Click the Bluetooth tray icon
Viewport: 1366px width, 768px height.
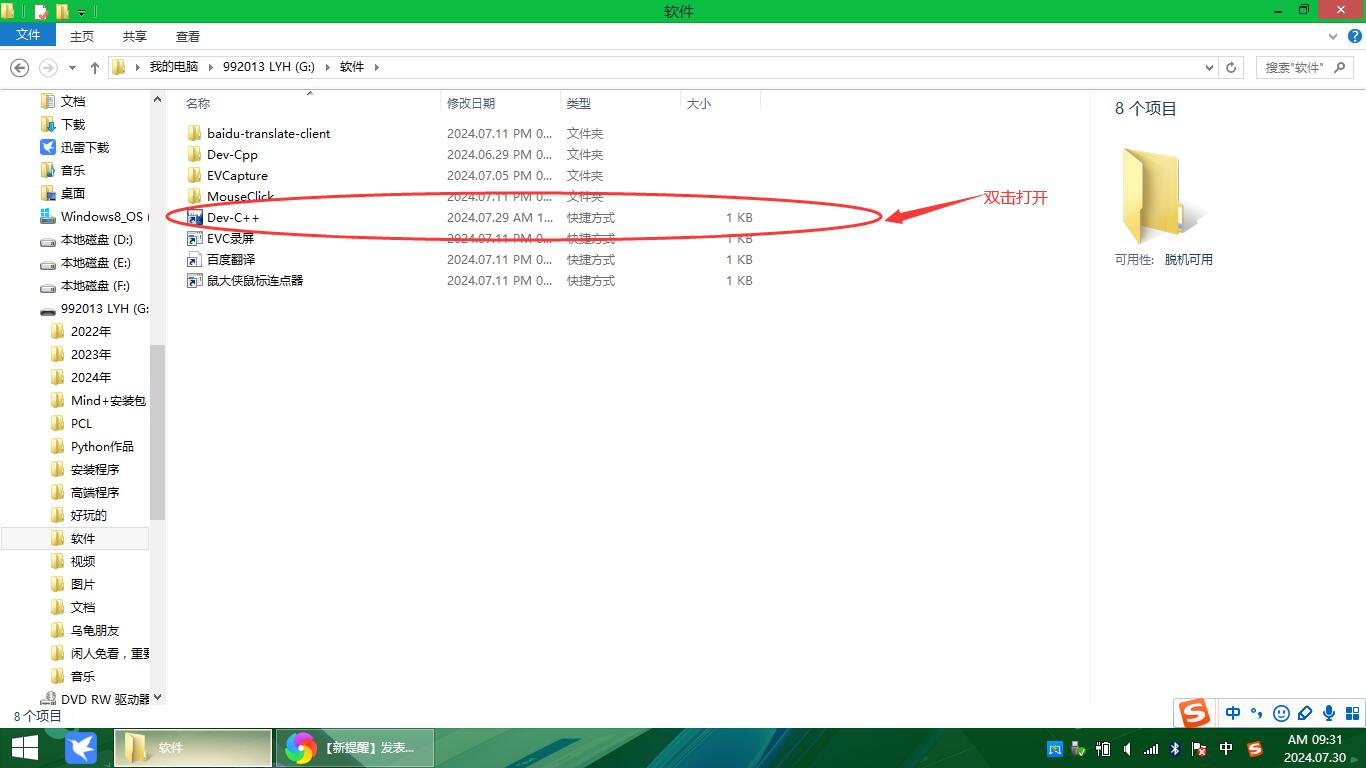(1175, 749)
